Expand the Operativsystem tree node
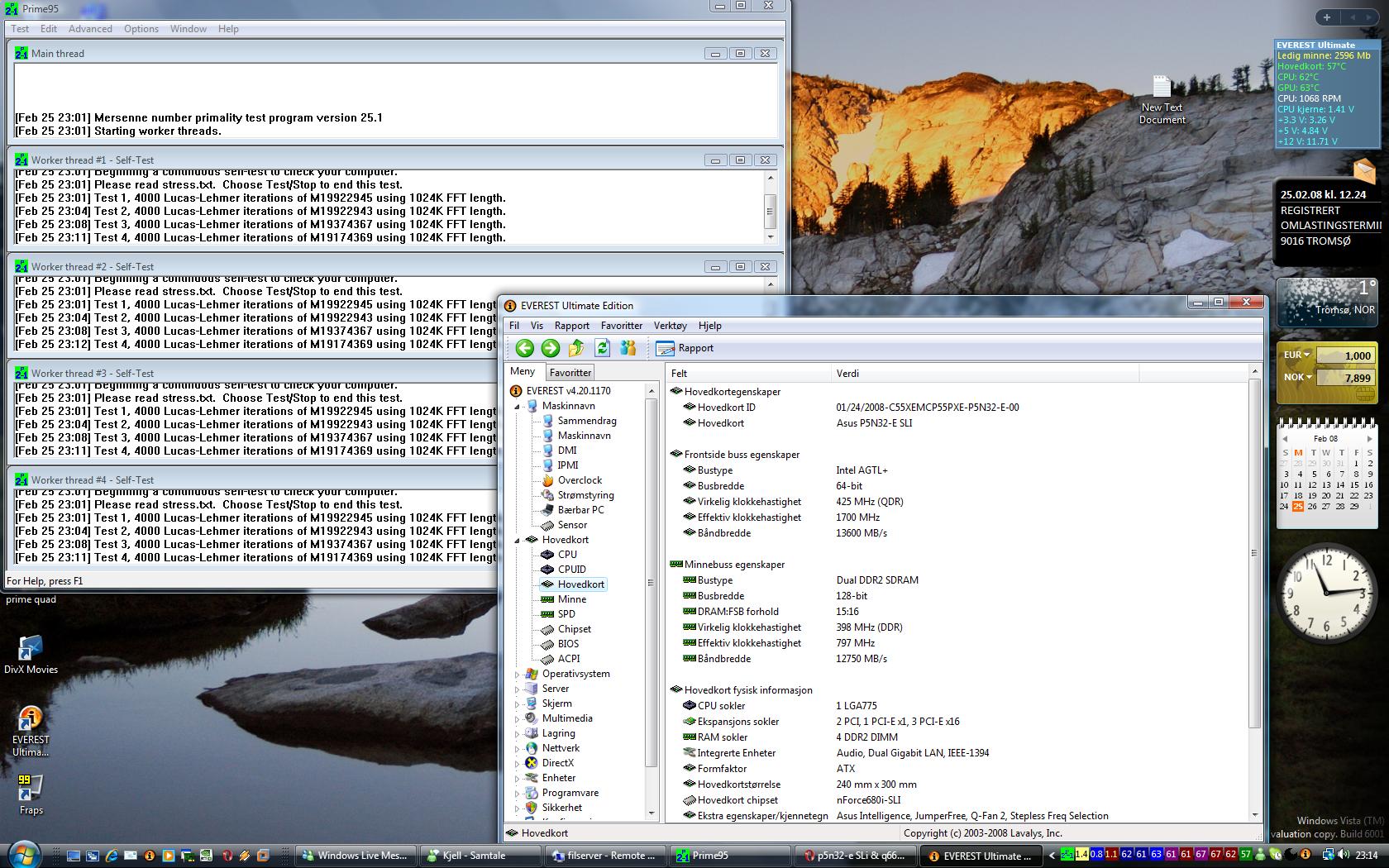1389x868 pixels. [518, 675]
